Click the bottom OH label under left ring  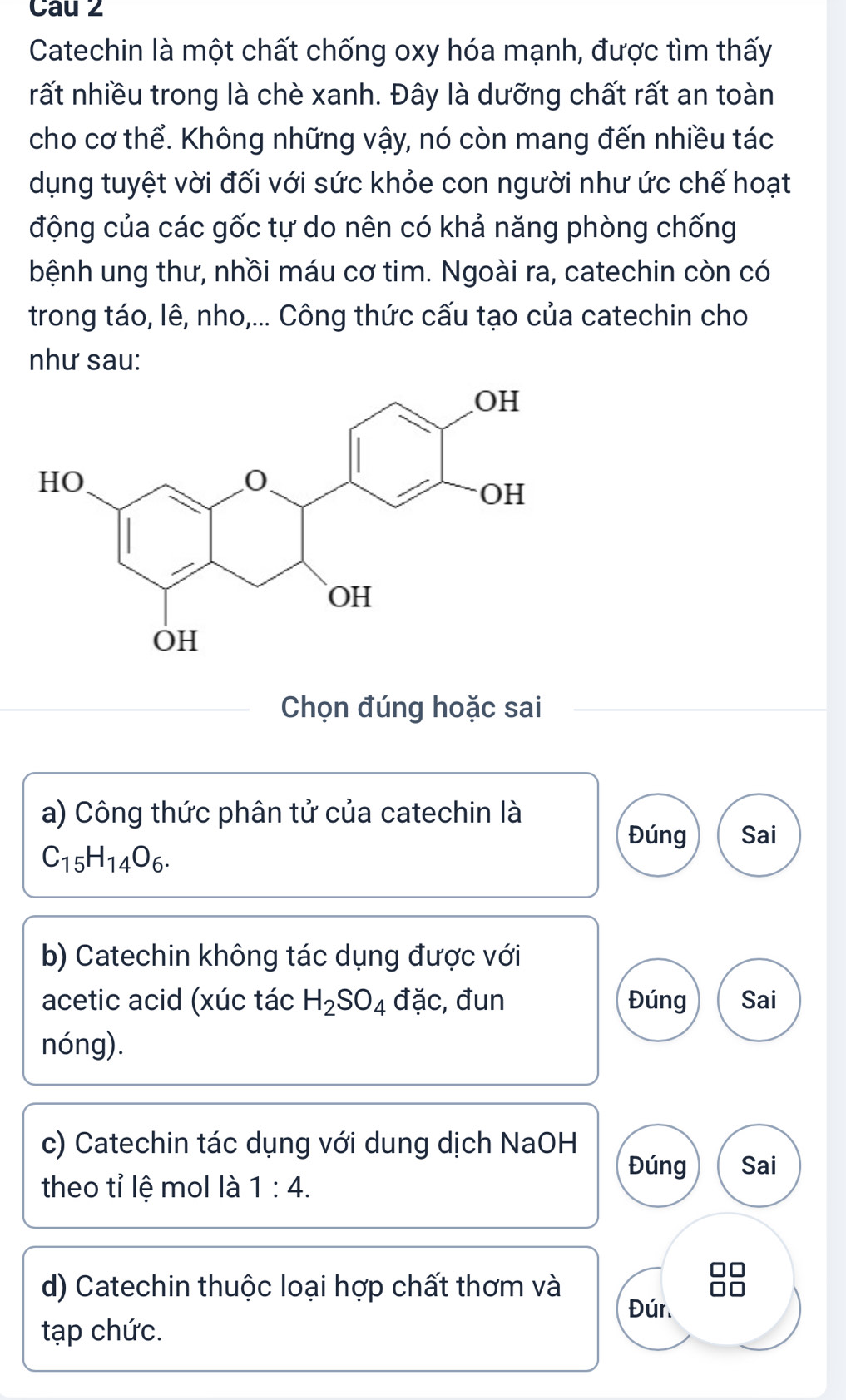[x=175, y=641]
